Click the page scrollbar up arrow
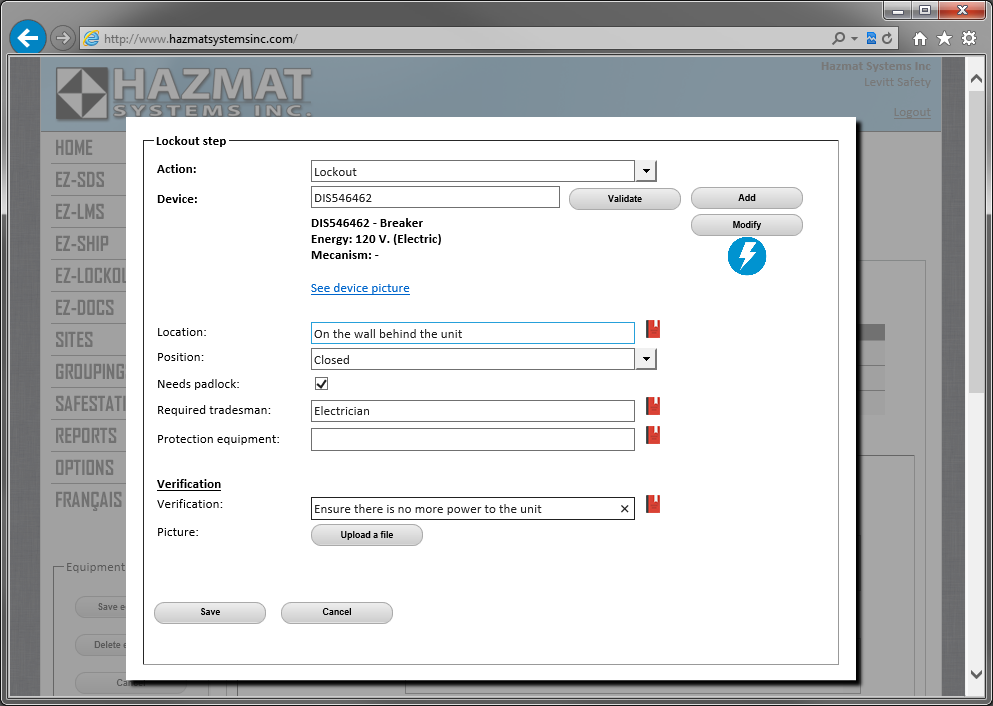The width and height of the screenshot is (993, 706). coord(976,79)
